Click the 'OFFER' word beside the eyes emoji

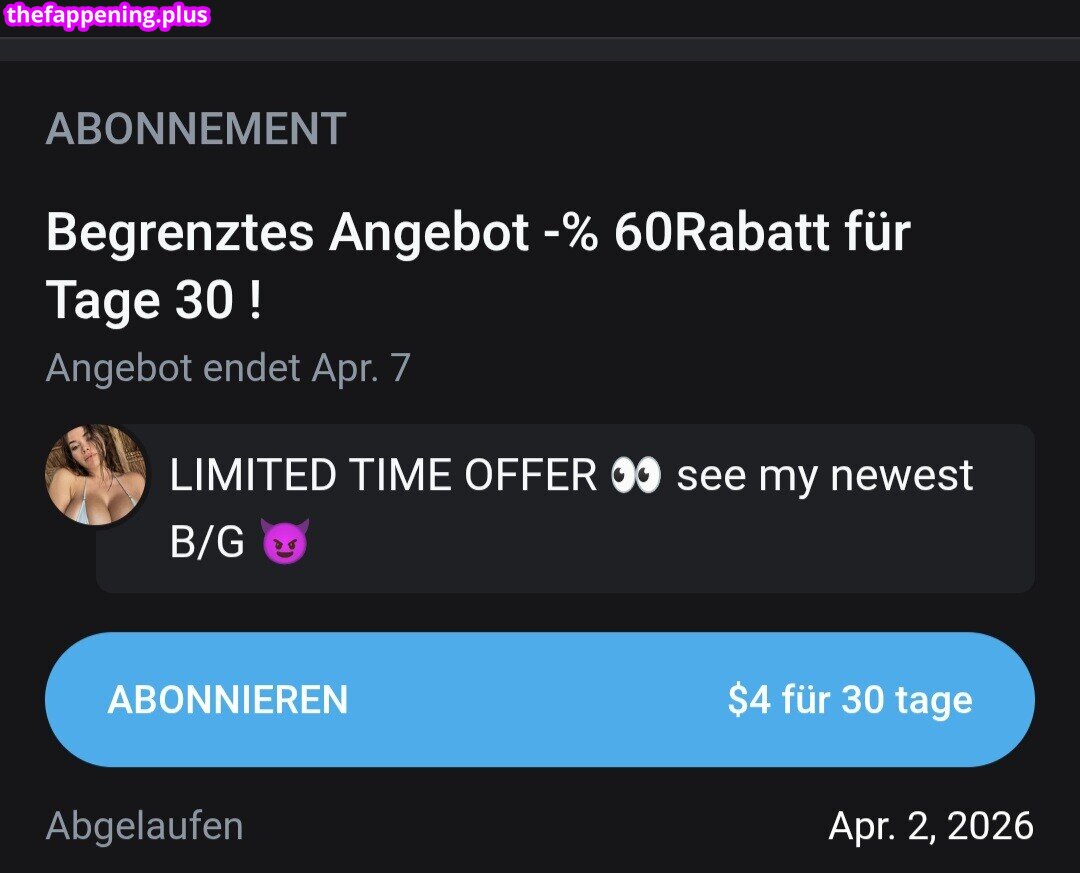(x=530, y=475)
